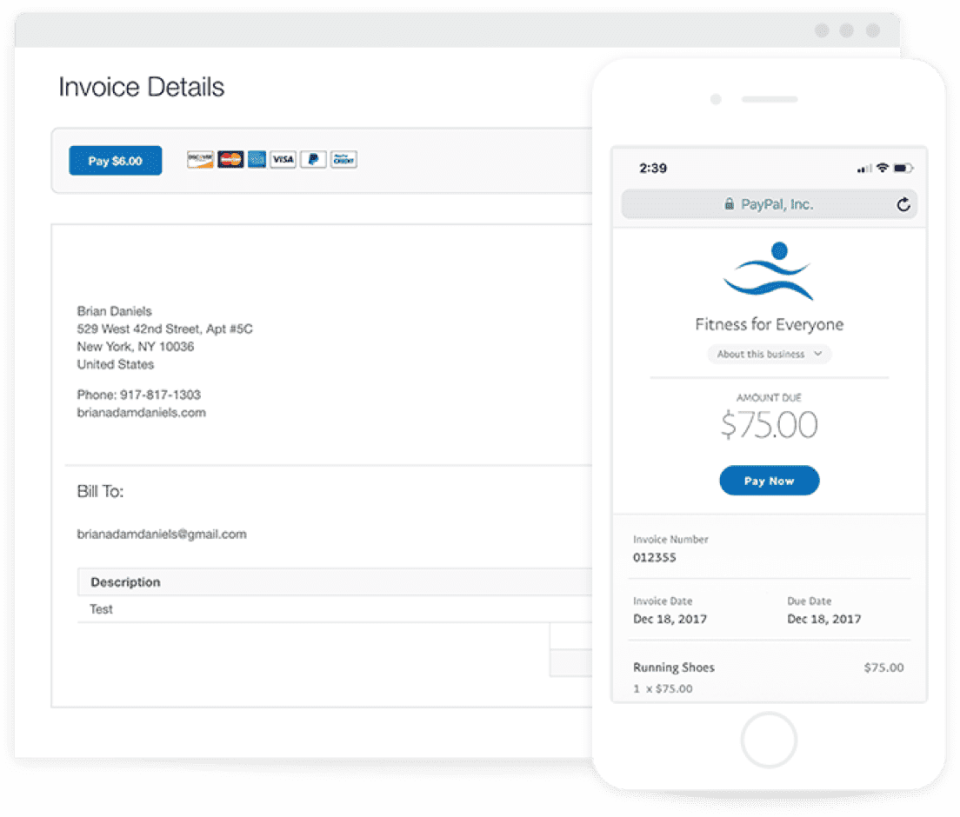The image size is (960, 817).
Task: Select the Discover card payment icon
Action: click(x=200, y=159)
